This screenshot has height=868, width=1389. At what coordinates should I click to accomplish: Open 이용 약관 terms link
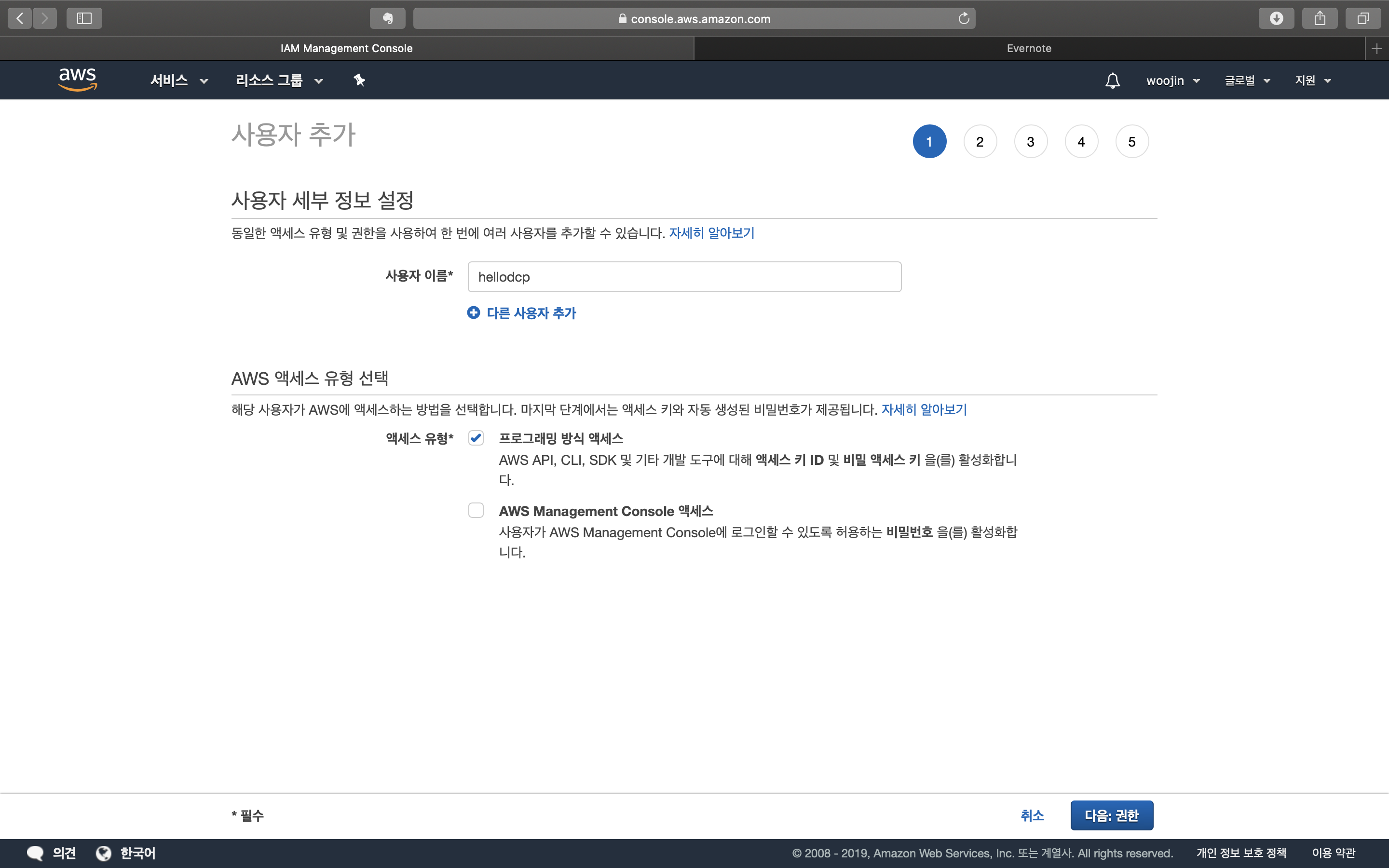tap(1334, 853)
